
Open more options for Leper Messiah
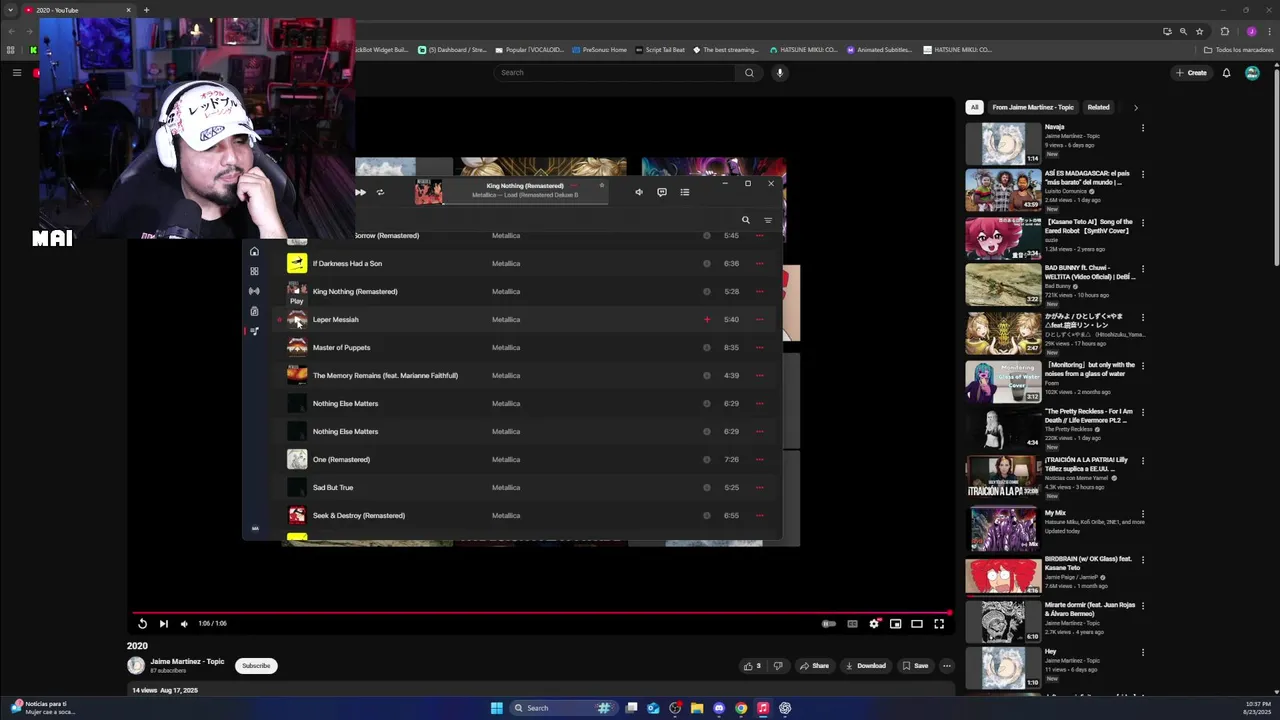(759, 319)
